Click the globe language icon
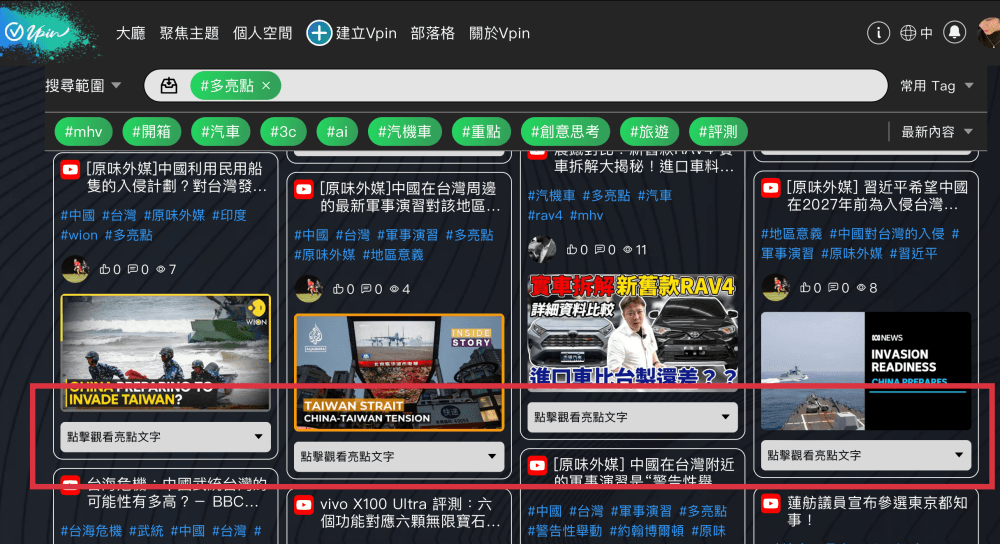The image size is (1000, 544). coord(908,33)
